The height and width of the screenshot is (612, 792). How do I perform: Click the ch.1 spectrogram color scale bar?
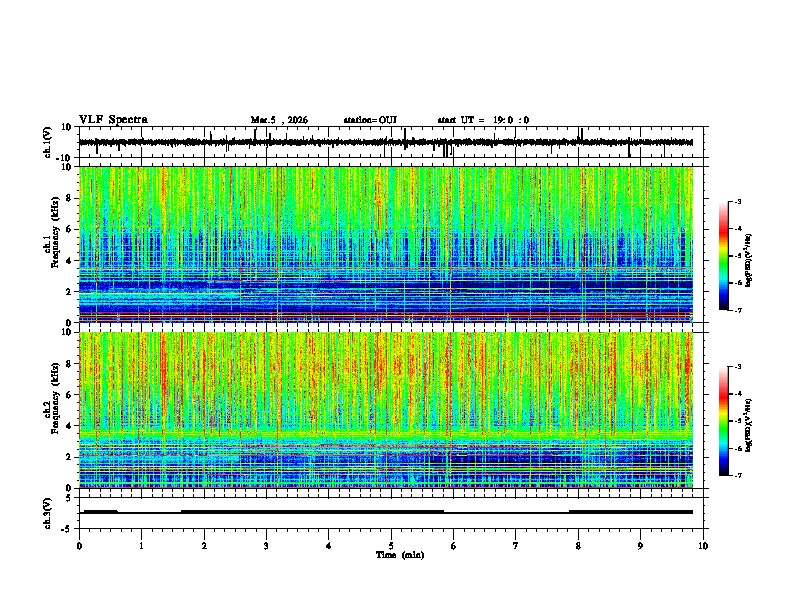coord(724,256)
